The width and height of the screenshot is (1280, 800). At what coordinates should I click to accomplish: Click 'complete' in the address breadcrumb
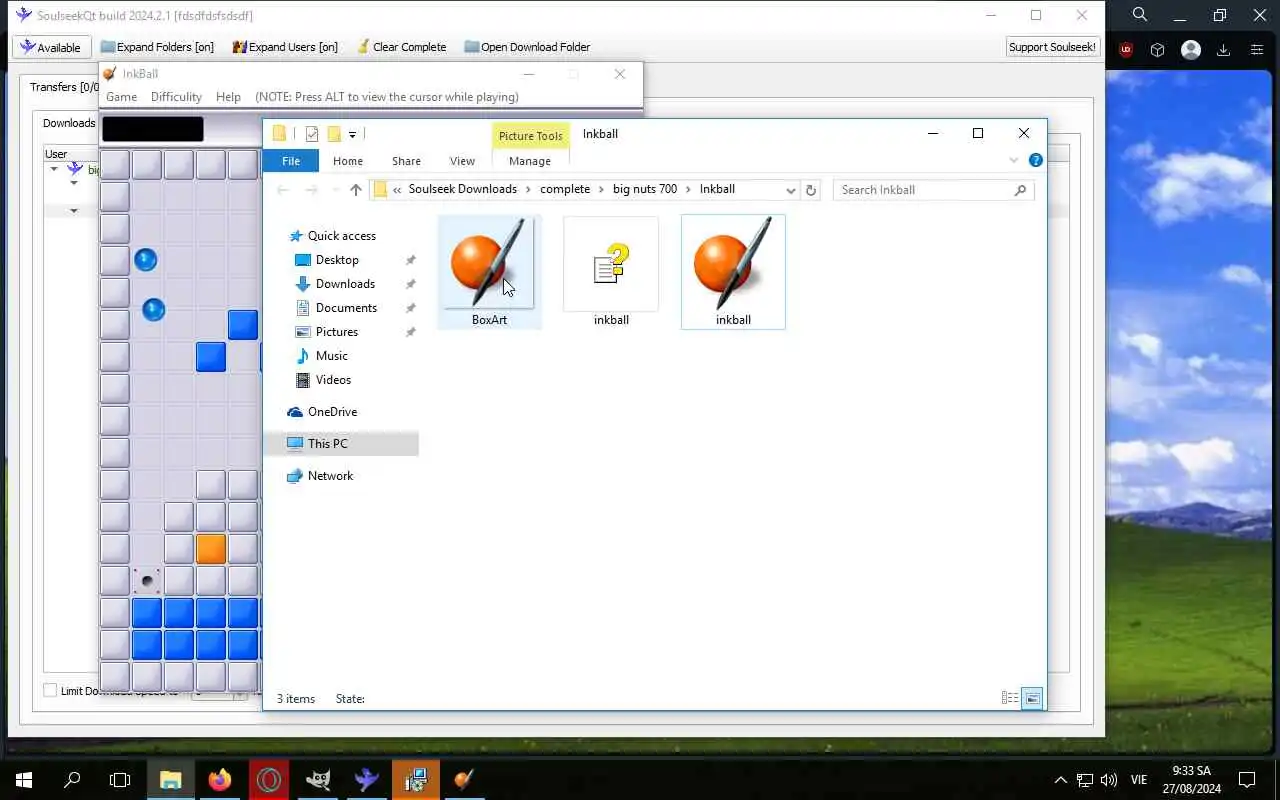click(565, 189)
